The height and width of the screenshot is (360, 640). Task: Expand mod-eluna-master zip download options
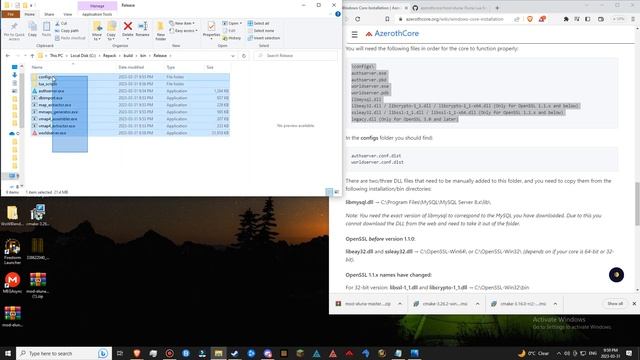point(400,304)
